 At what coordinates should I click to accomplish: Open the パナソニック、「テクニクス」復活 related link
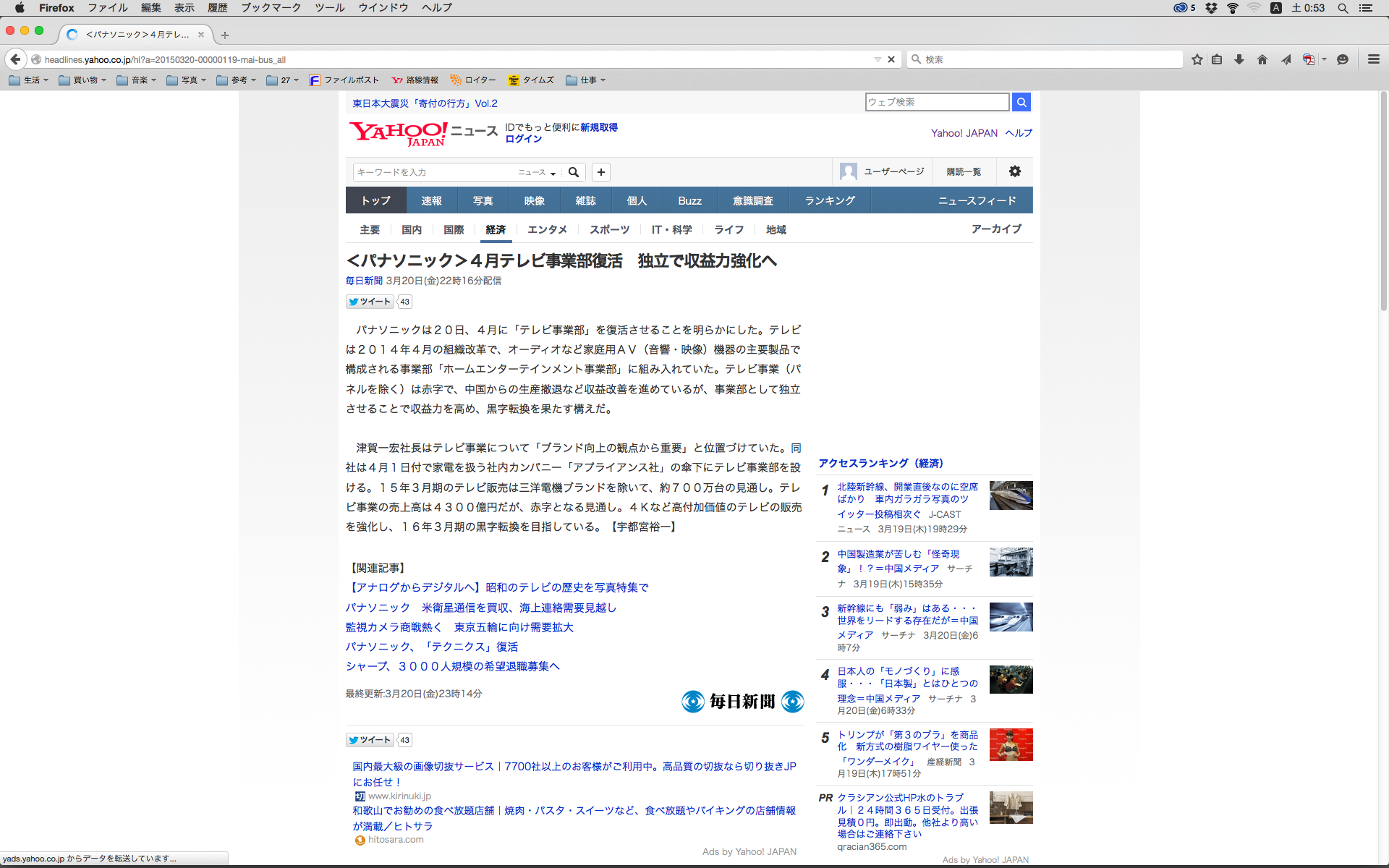click(x=431, y=647)
